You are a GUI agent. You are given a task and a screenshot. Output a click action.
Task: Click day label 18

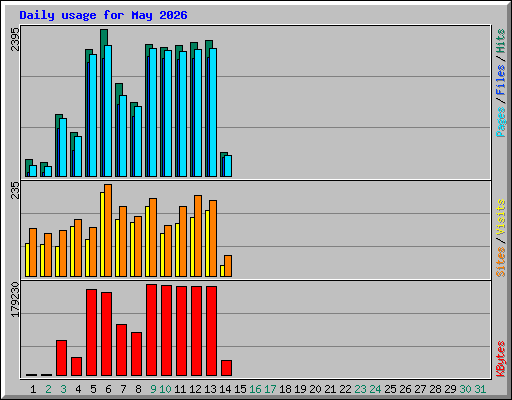point(285,389)
